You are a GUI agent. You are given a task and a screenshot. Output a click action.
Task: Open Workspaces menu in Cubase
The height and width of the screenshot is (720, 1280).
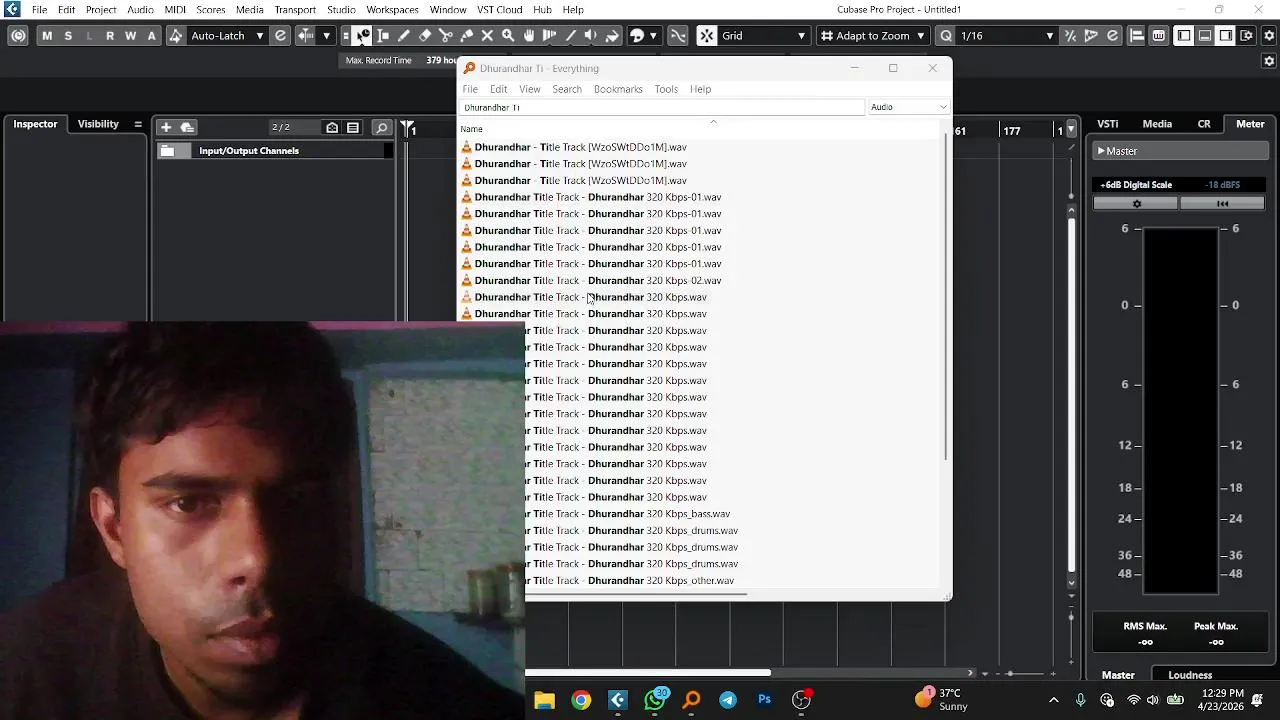pos(392,9)
